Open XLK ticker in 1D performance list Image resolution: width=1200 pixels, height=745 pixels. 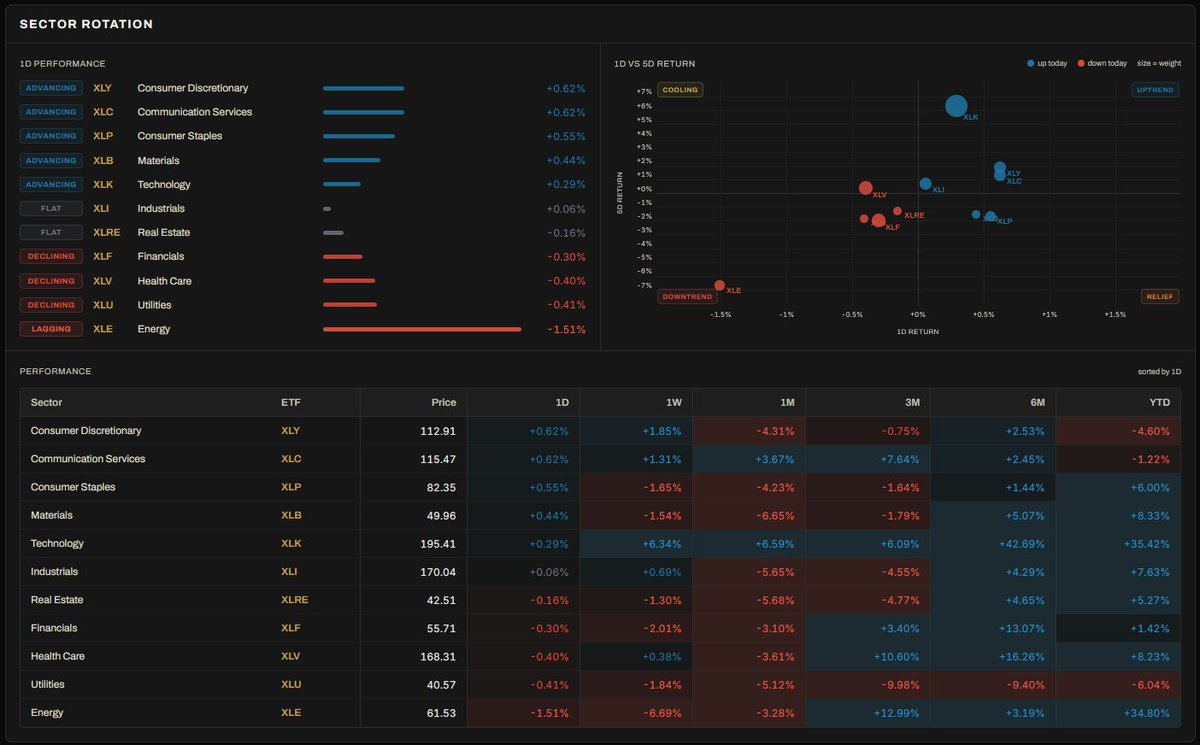click(102, 184)
